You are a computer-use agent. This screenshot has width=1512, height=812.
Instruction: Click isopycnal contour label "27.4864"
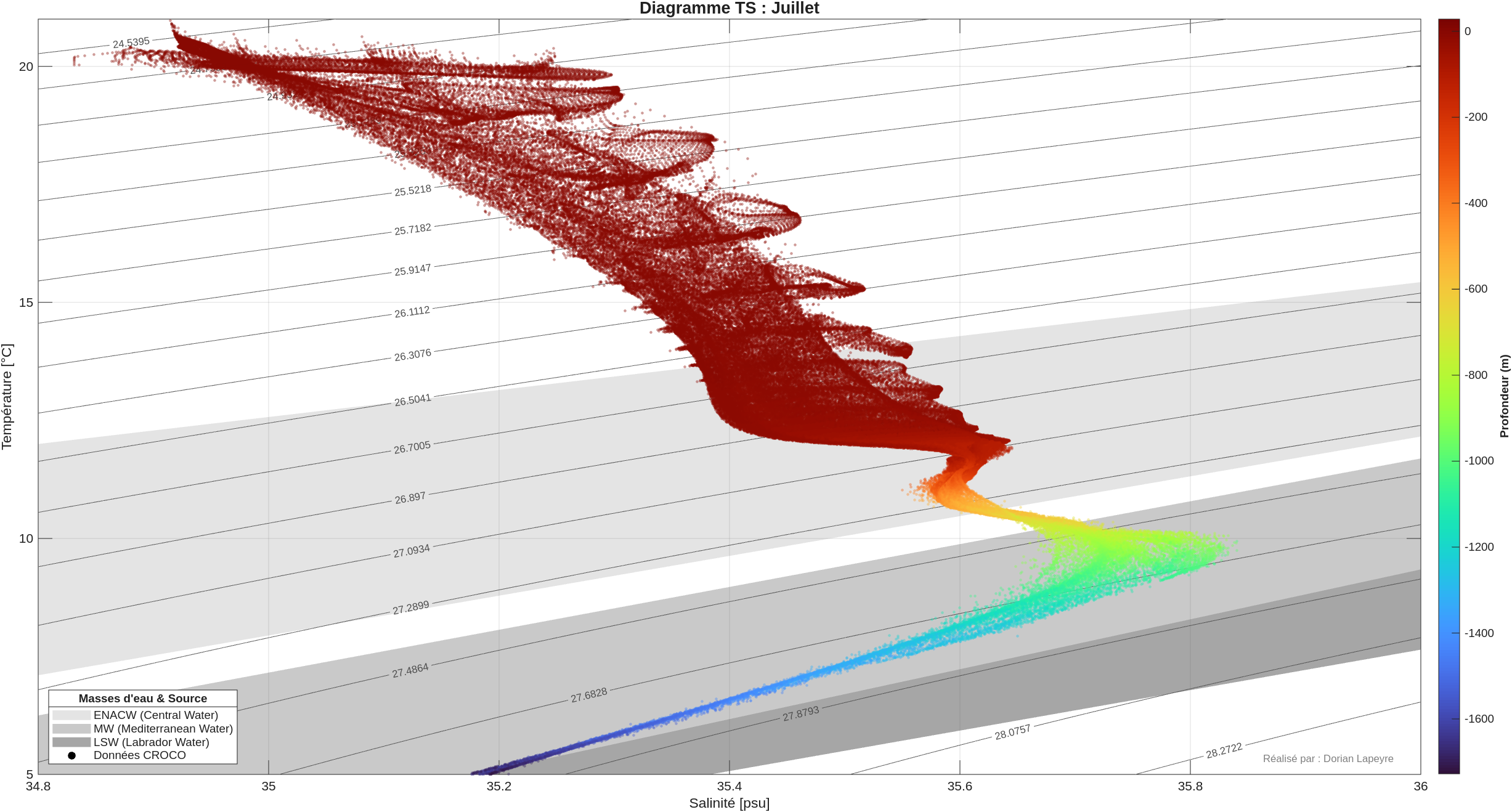(410, 670)
